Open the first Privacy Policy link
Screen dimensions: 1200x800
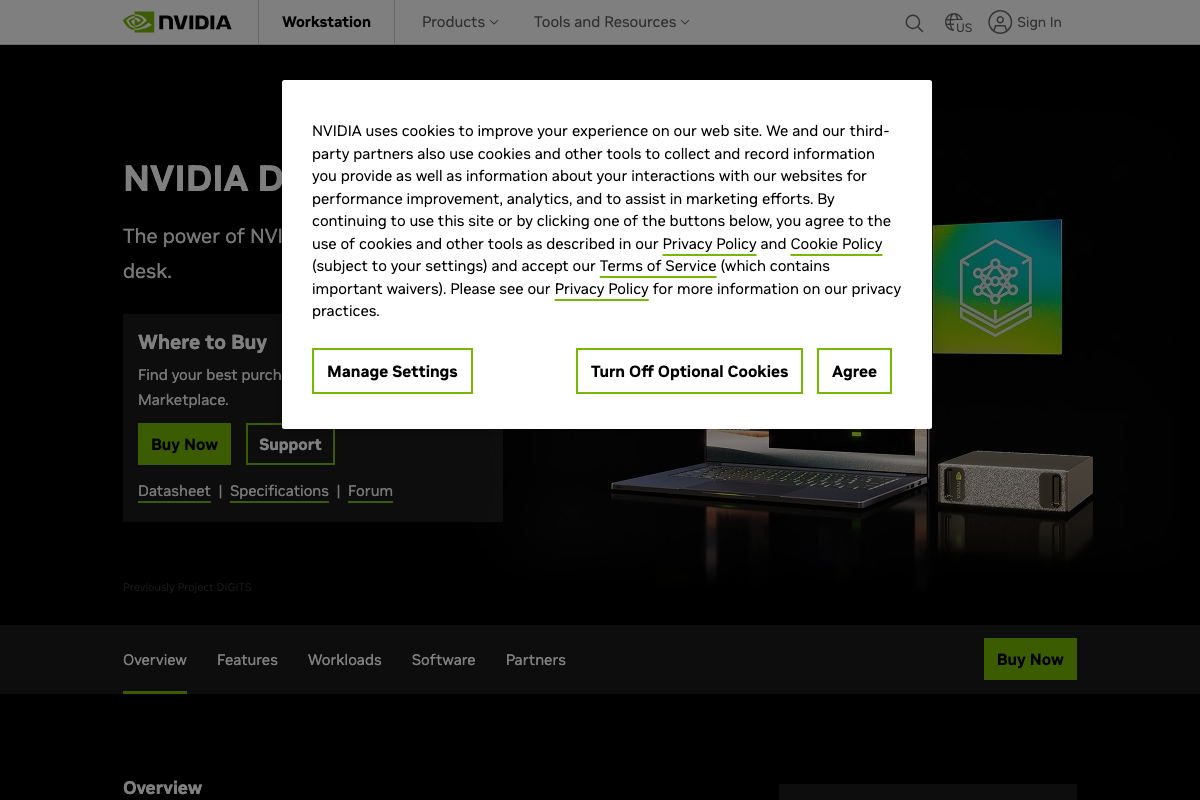pyautogui.click(x=709, y=244)
